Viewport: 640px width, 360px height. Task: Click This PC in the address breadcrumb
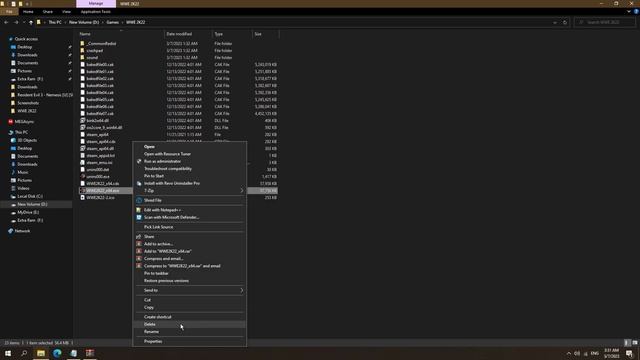[55, 22]
